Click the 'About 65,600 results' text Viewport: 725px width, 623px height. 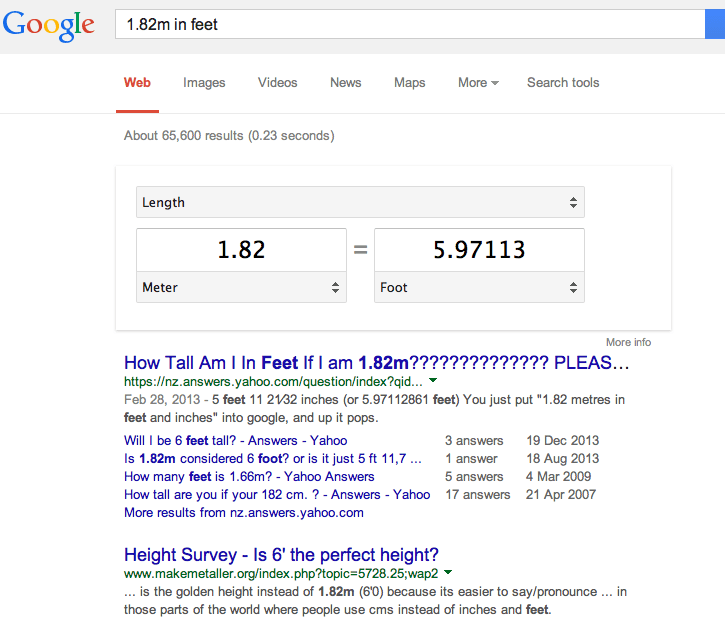[x=229, y=136]
